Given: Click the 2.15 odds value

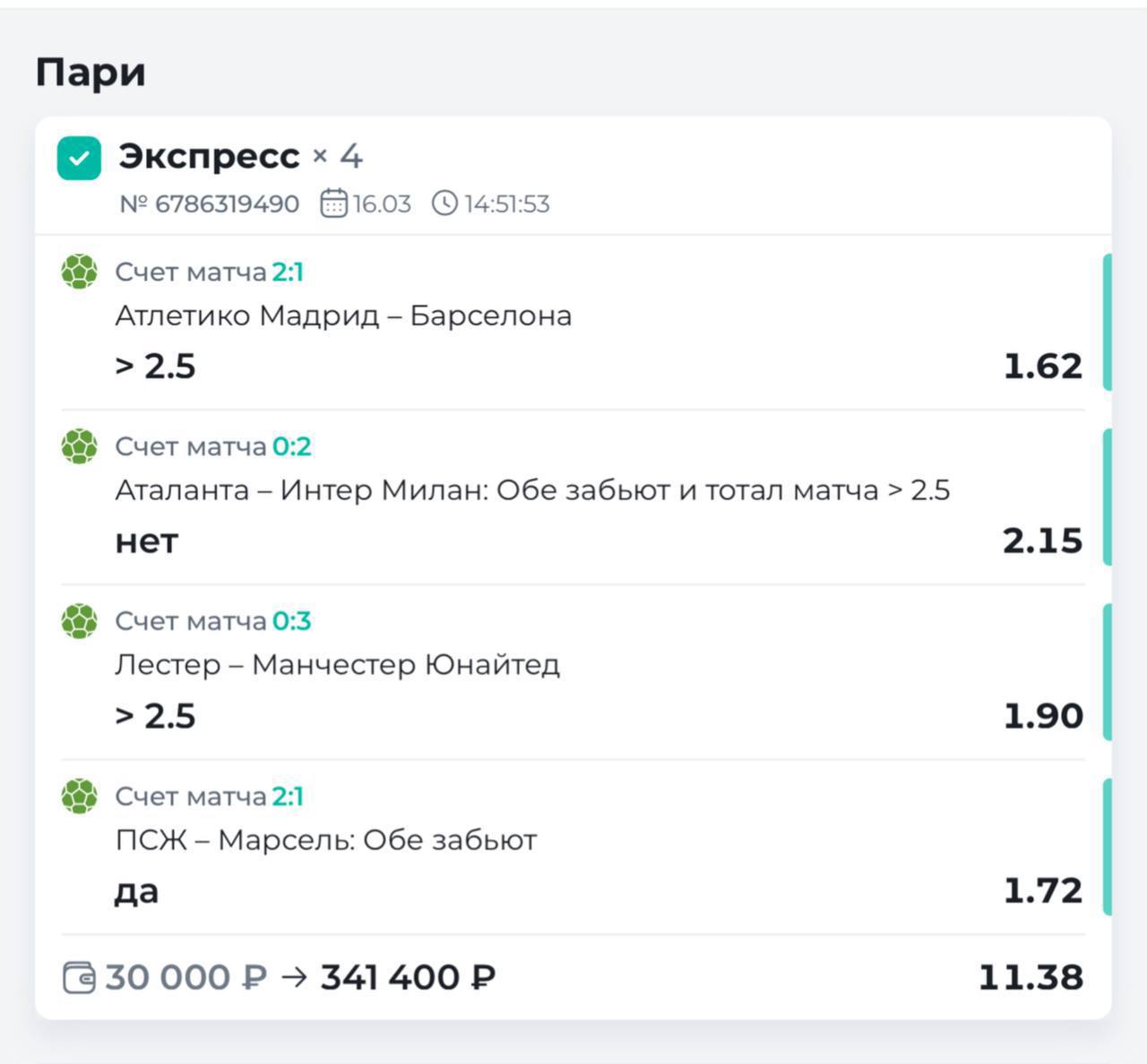Looking at the screenshot, I should (1042, 541).
